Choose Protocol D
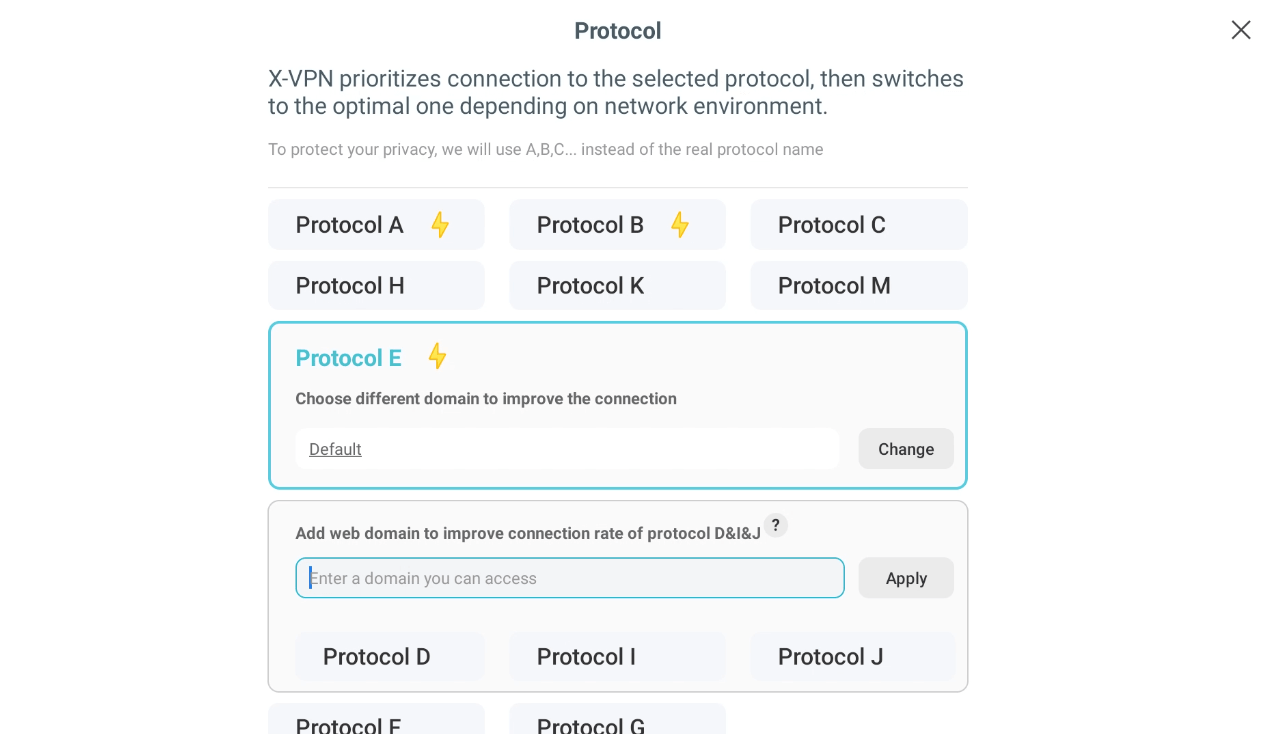1272x734 pixels. (389, 657)
